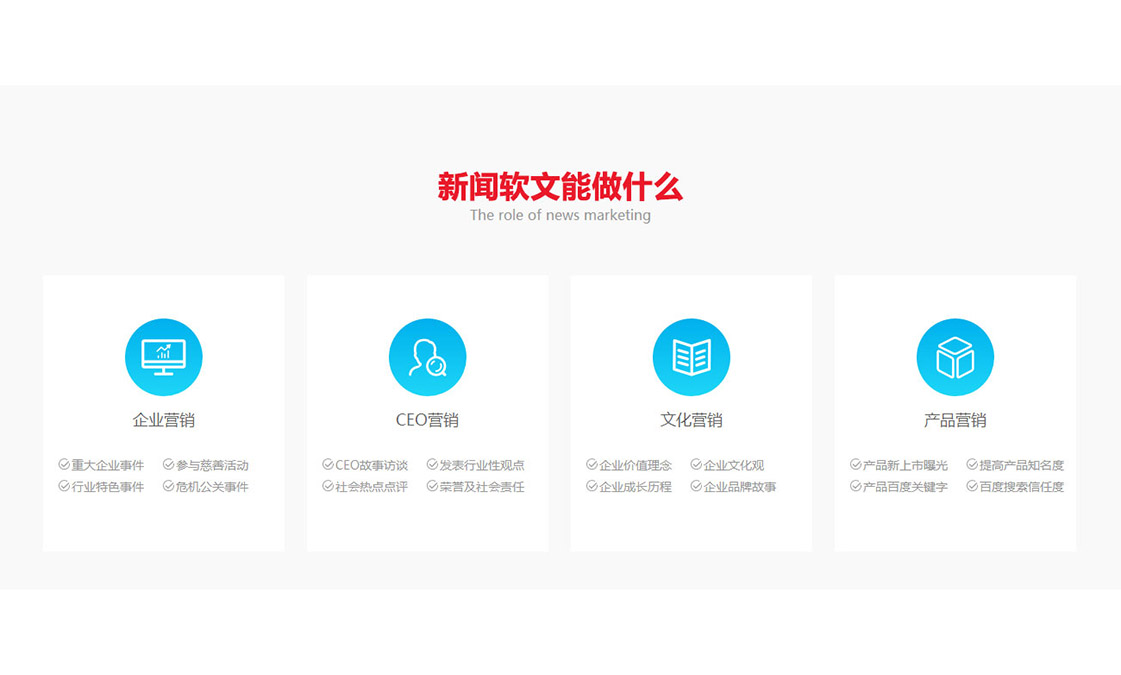
Task: Select the text 社会热点点评
Action: [x=372, y=487]
